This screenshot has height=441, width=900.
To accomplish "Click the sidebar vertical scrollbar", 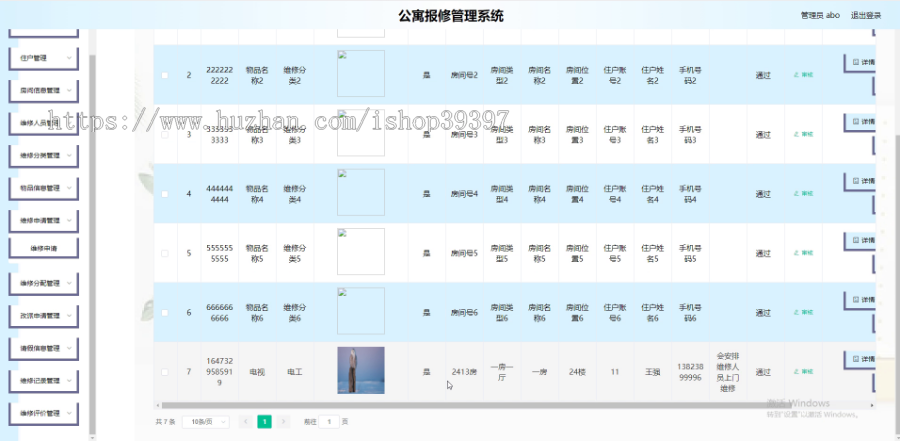I will (x=92, y=243).
